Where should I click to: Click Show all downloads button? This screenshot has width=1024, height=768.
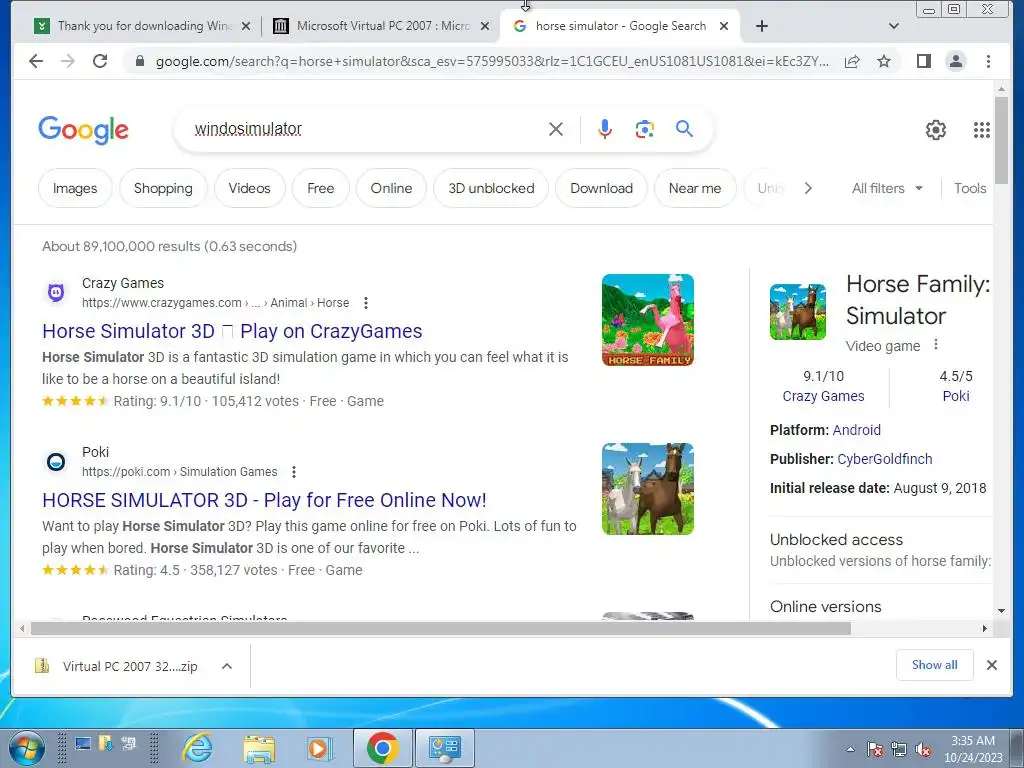click(x=935, y=665)
